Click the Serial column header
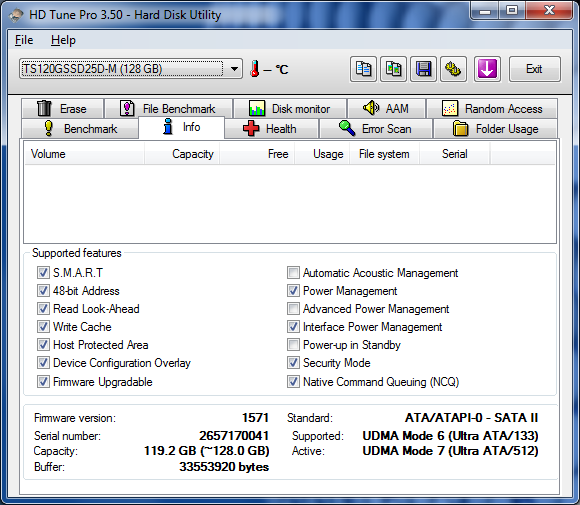 click(455, 154)
